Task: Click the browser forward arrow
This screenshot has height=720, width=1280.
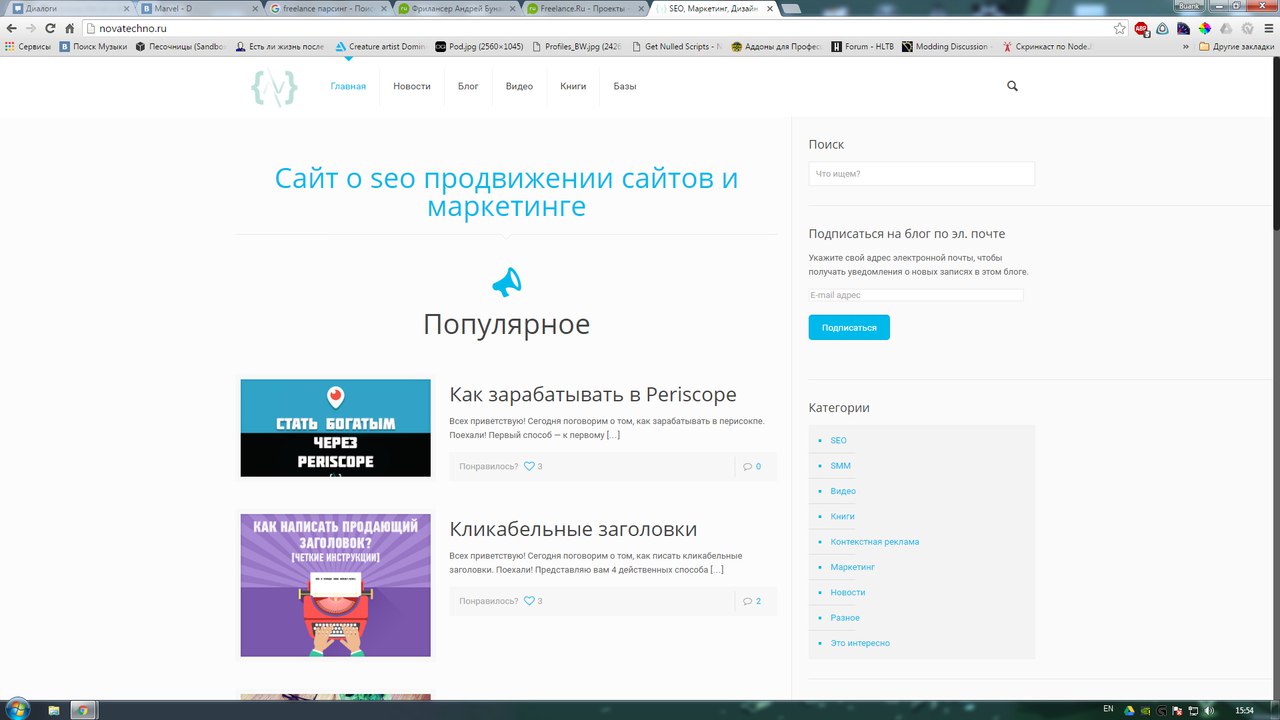Action: [30, 28]
